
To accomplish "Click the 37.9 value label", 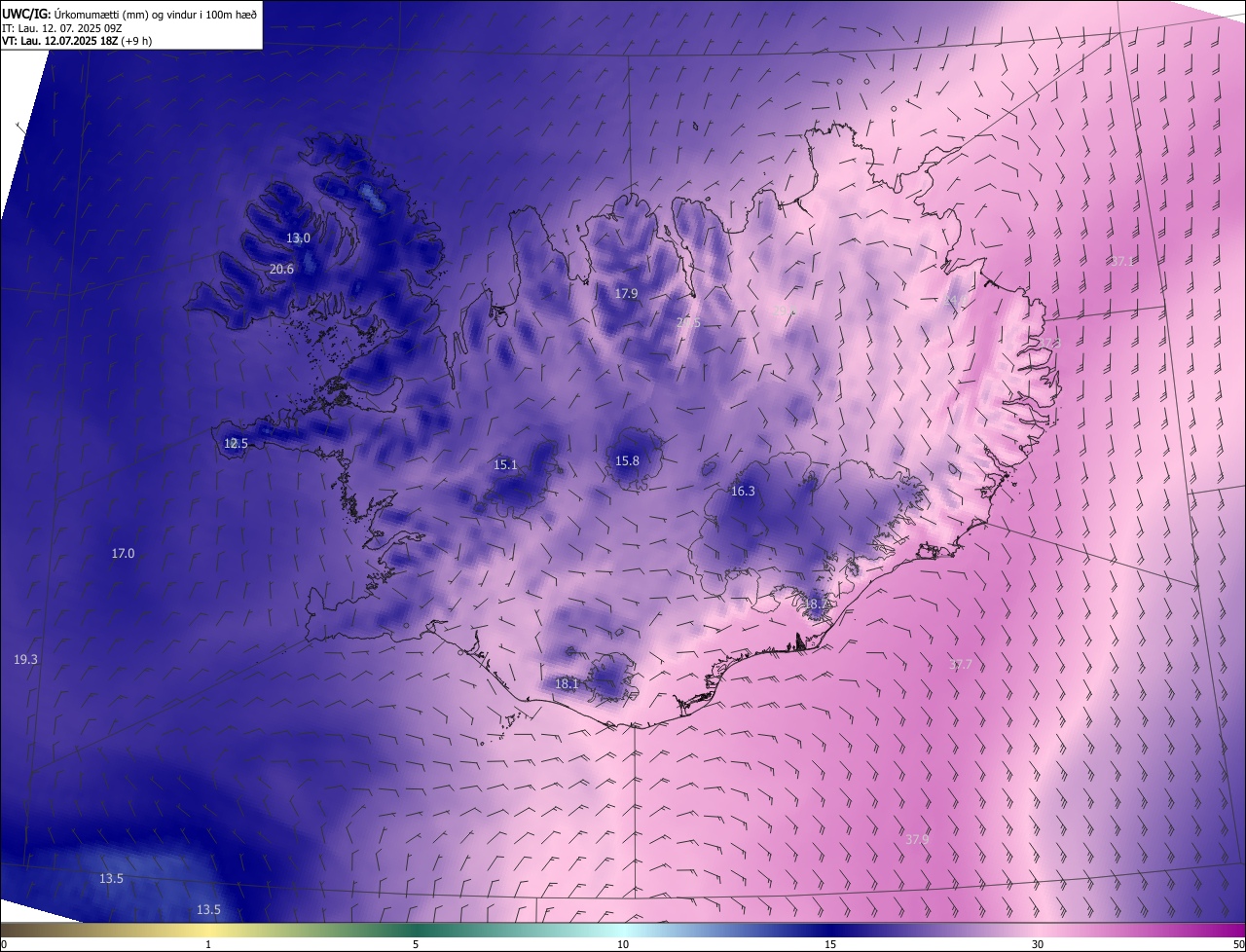I will [x=917, y=838].
